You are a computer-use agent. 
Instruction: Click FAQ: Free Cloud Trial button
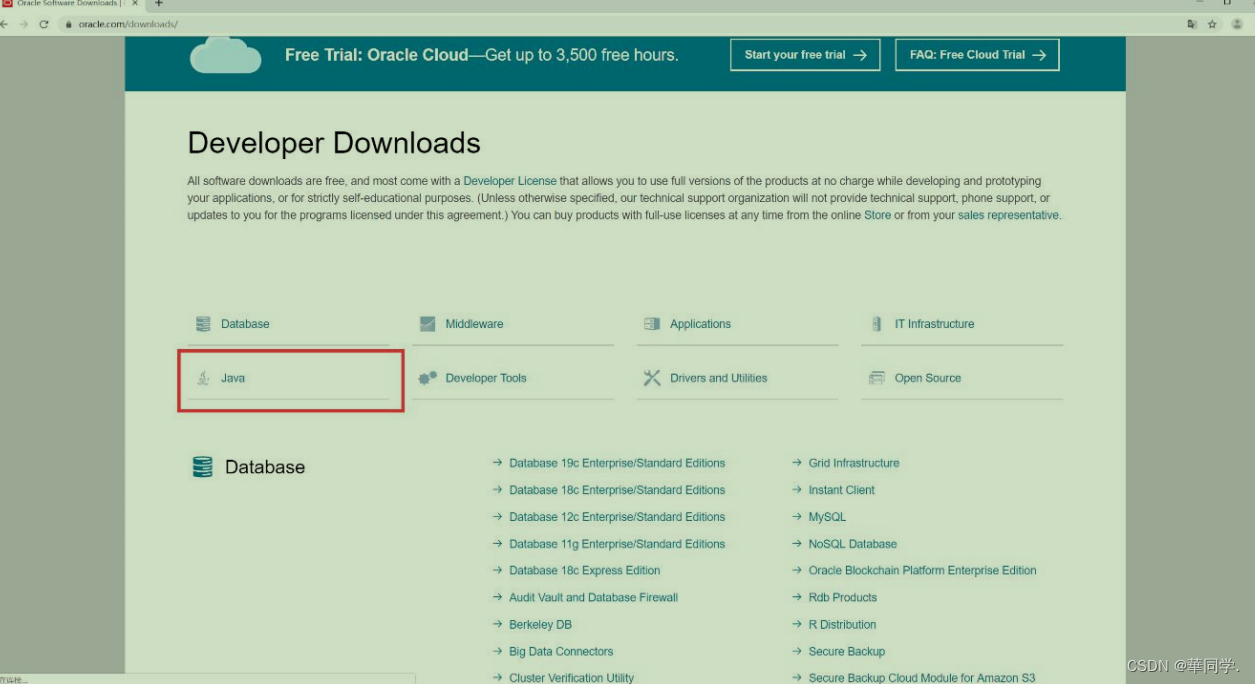977,55
